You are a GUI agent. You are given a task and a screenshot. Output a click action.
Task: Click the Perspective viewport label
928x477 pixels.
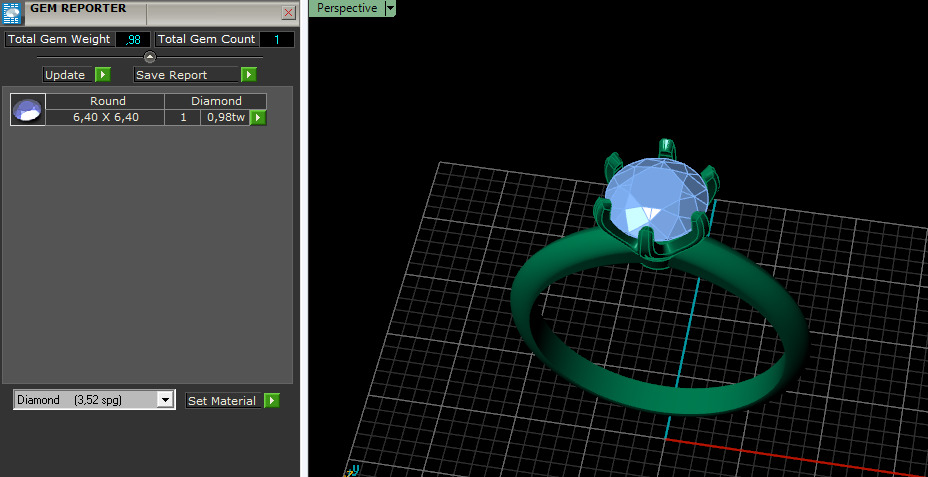(x=347, y=8)
